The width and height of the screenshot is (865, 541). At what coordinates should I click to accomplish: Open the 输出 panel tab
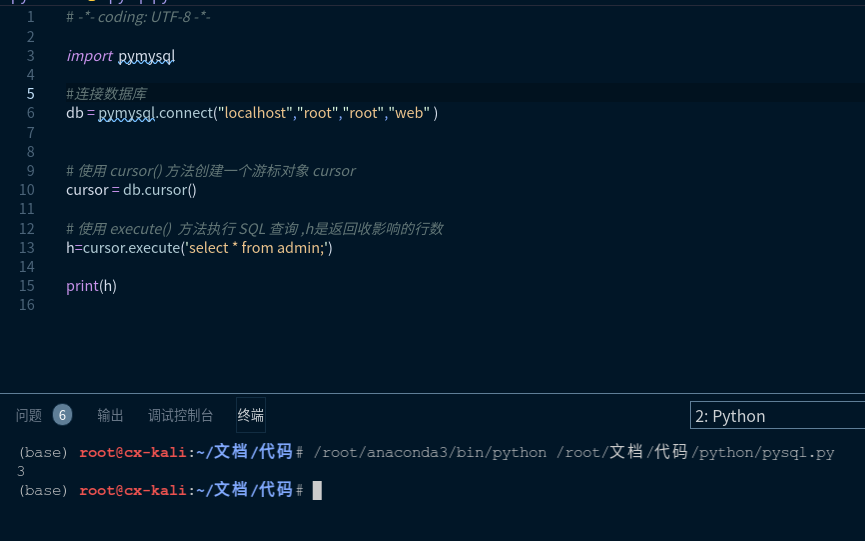point(110,415)
